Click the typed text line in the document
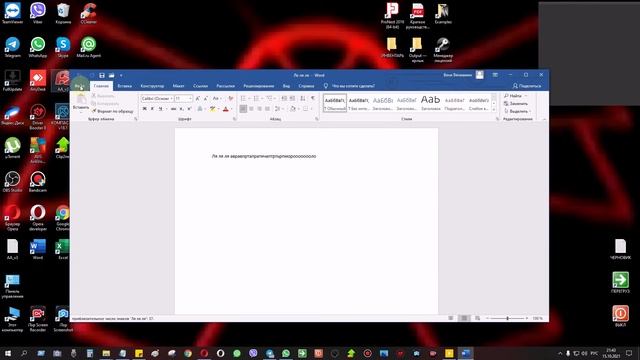640x360 pixels. coord(264,156)
